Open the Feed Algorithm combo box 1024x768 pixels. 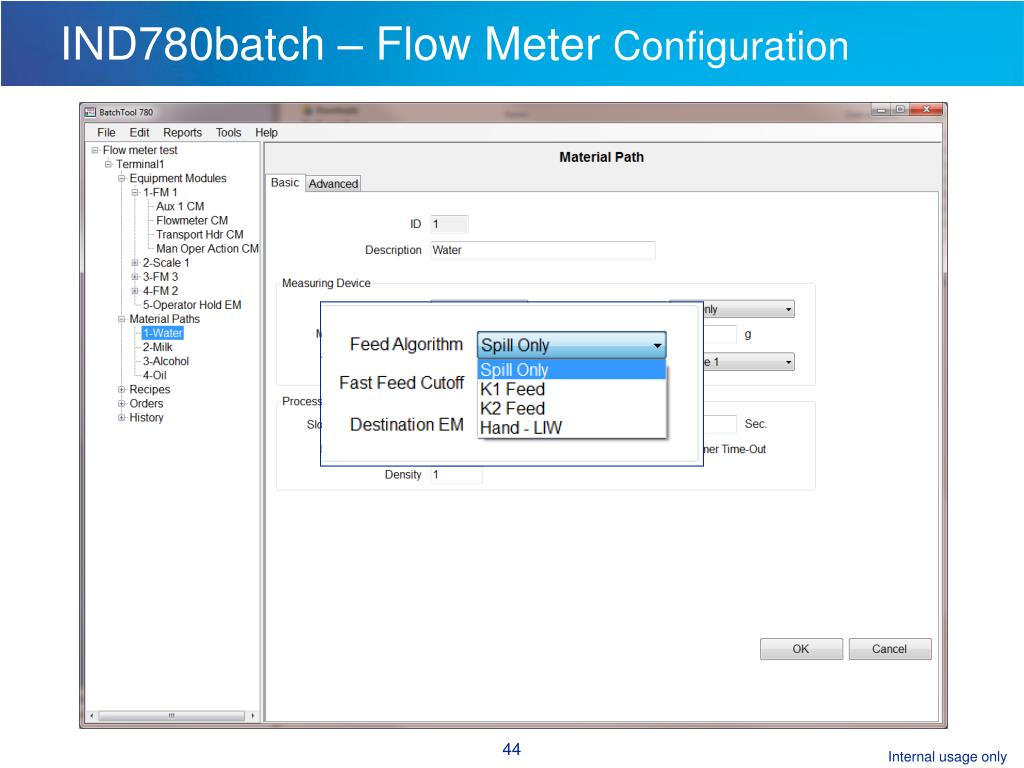(x=571, y=345)
